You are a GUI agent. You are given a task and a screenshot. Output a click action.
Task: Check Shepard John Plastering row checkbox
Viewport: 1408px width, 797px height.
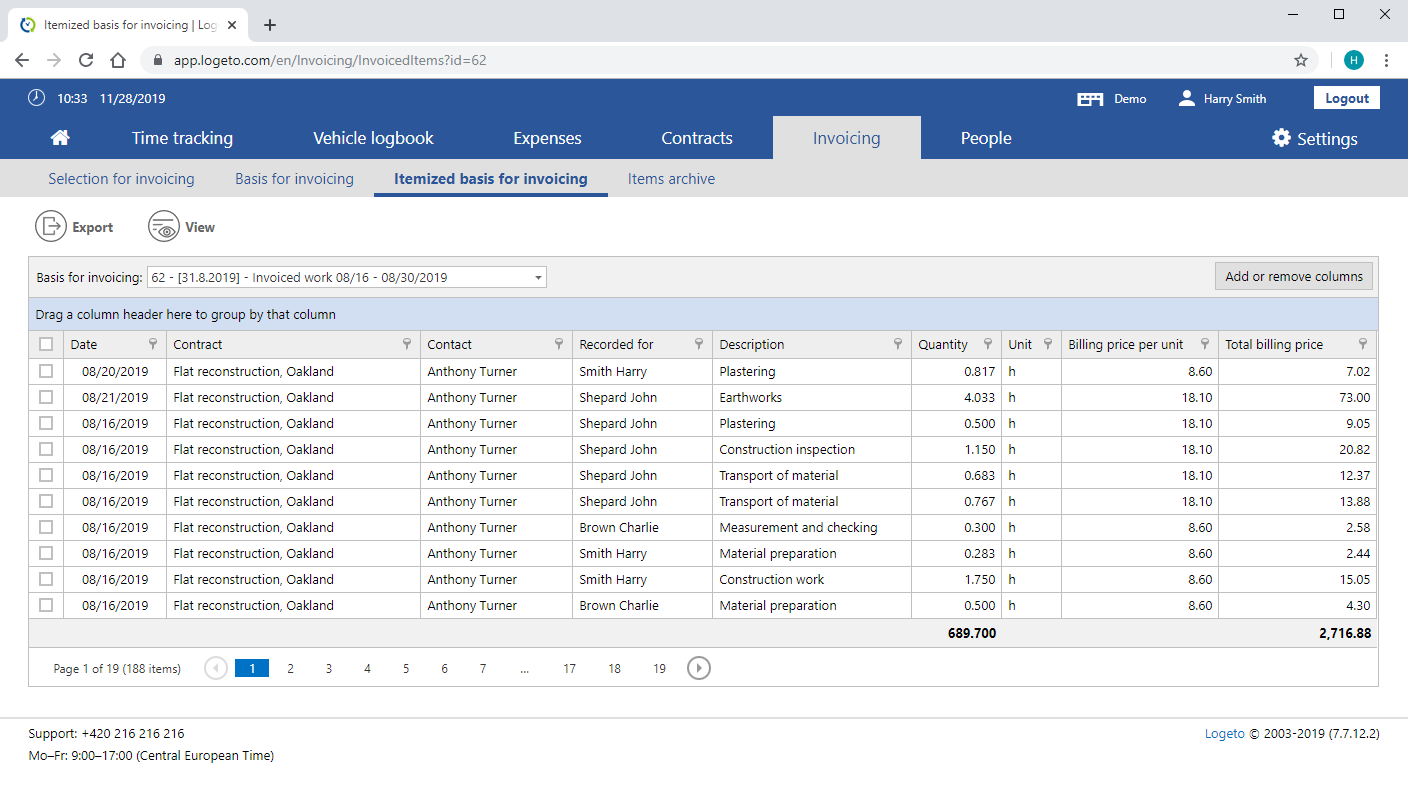(46, 423)
